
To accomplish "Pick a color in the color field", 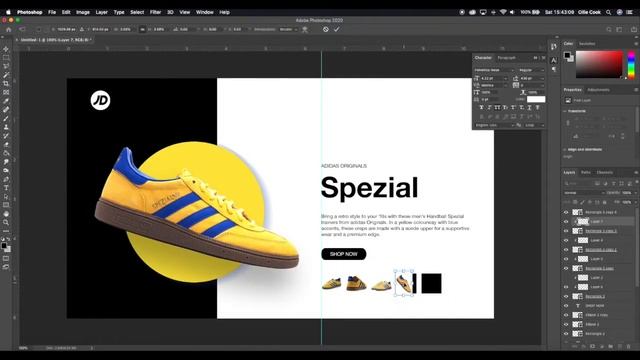I will point(599,64).
